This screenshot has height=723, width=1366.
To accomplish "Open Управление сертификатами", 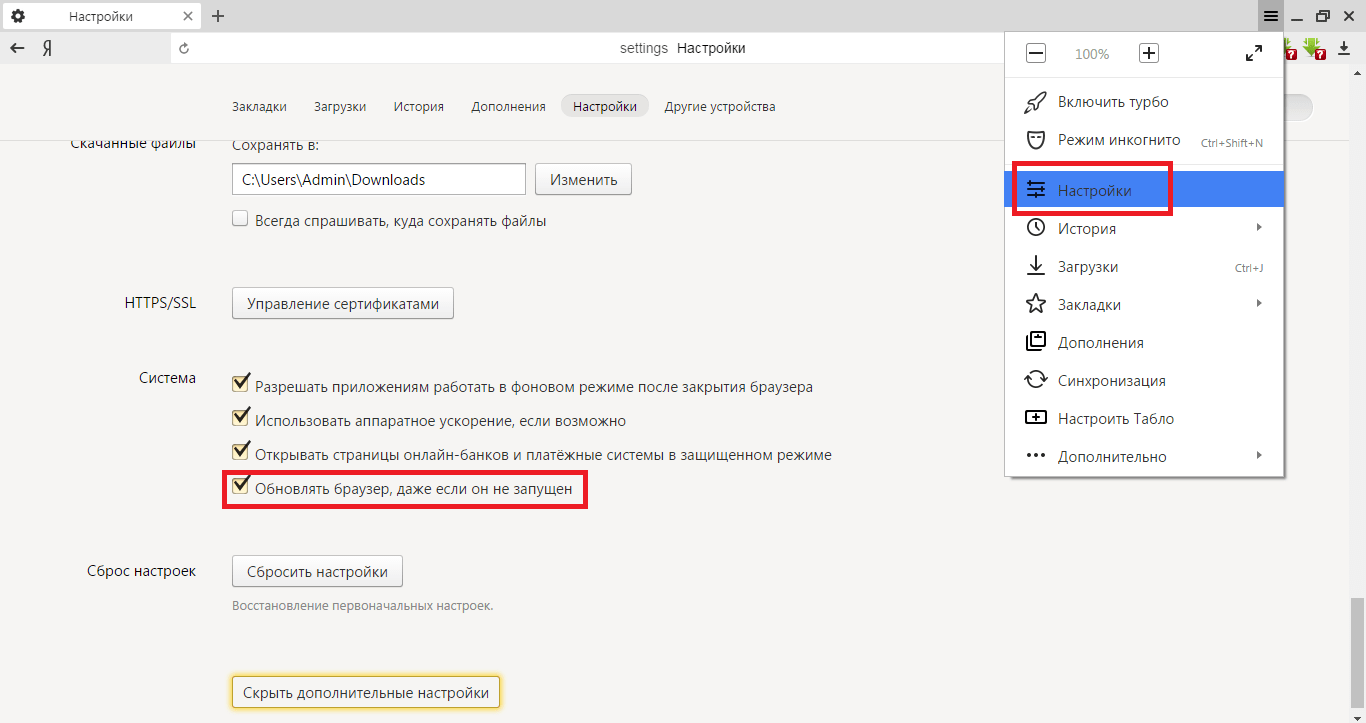I will [x=343, y=304].
